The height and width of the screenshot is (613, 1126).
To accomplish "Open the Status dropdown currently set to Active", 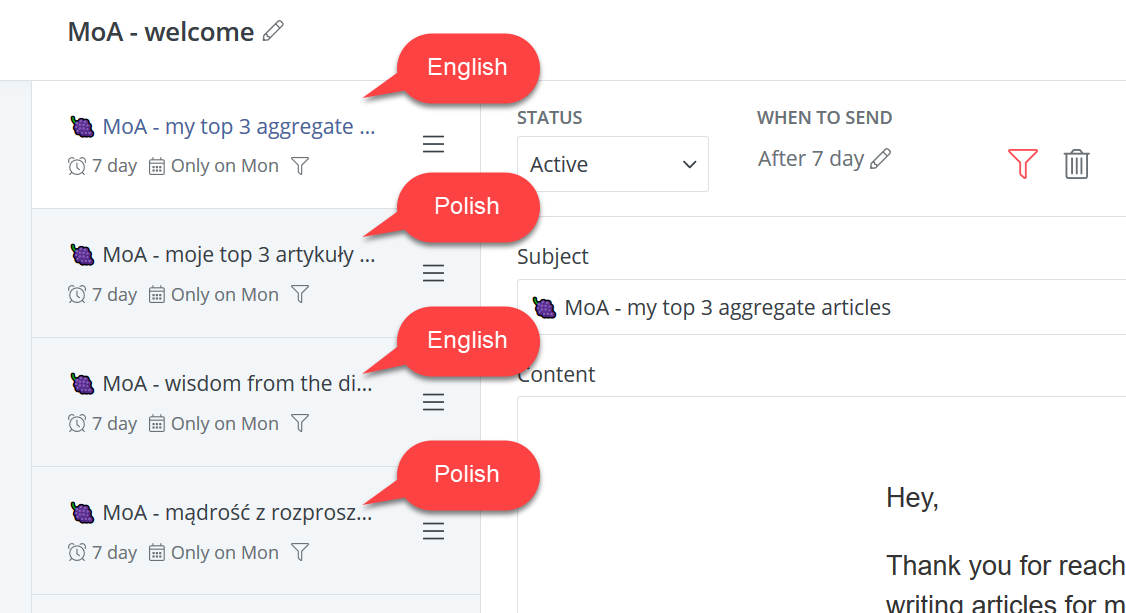I will (612, 163).
